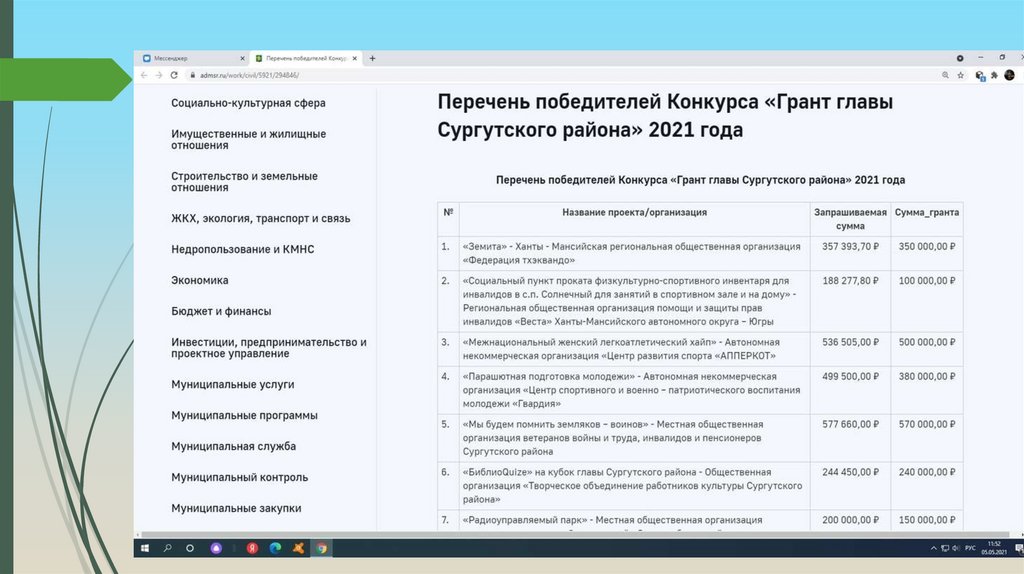
Task: Open taskbar search magnifier
Action: (x=168, y=548)
